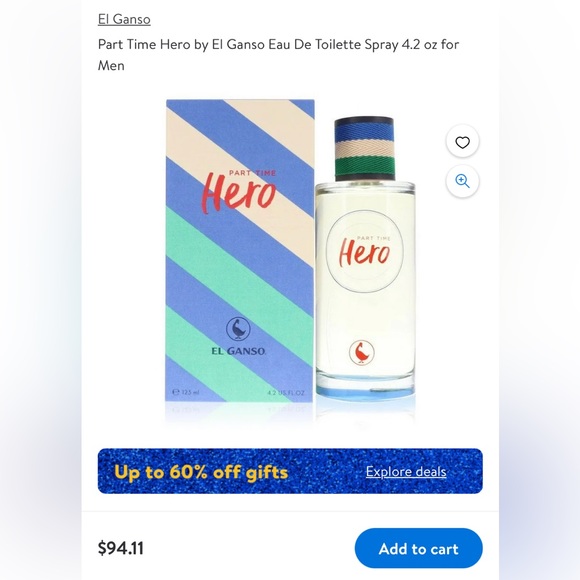
Task: Click the $94.11 price text
Action: pos(121,548)
